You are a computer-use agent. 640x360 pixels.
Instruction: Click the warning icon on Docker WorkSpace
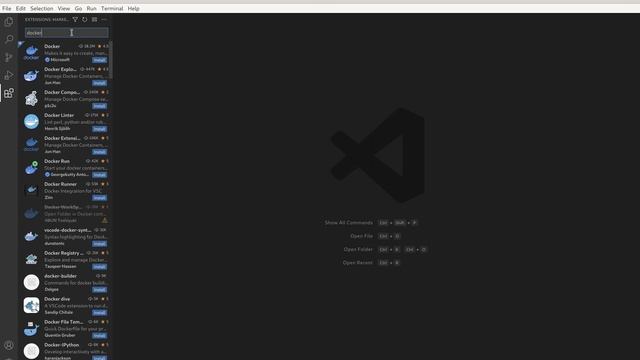[x=105, y=220]
